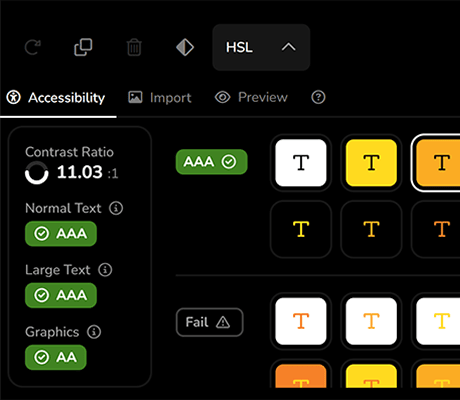Click the redo arrow icon
This screenshot has height=400, width=460.
coord(33,47)
